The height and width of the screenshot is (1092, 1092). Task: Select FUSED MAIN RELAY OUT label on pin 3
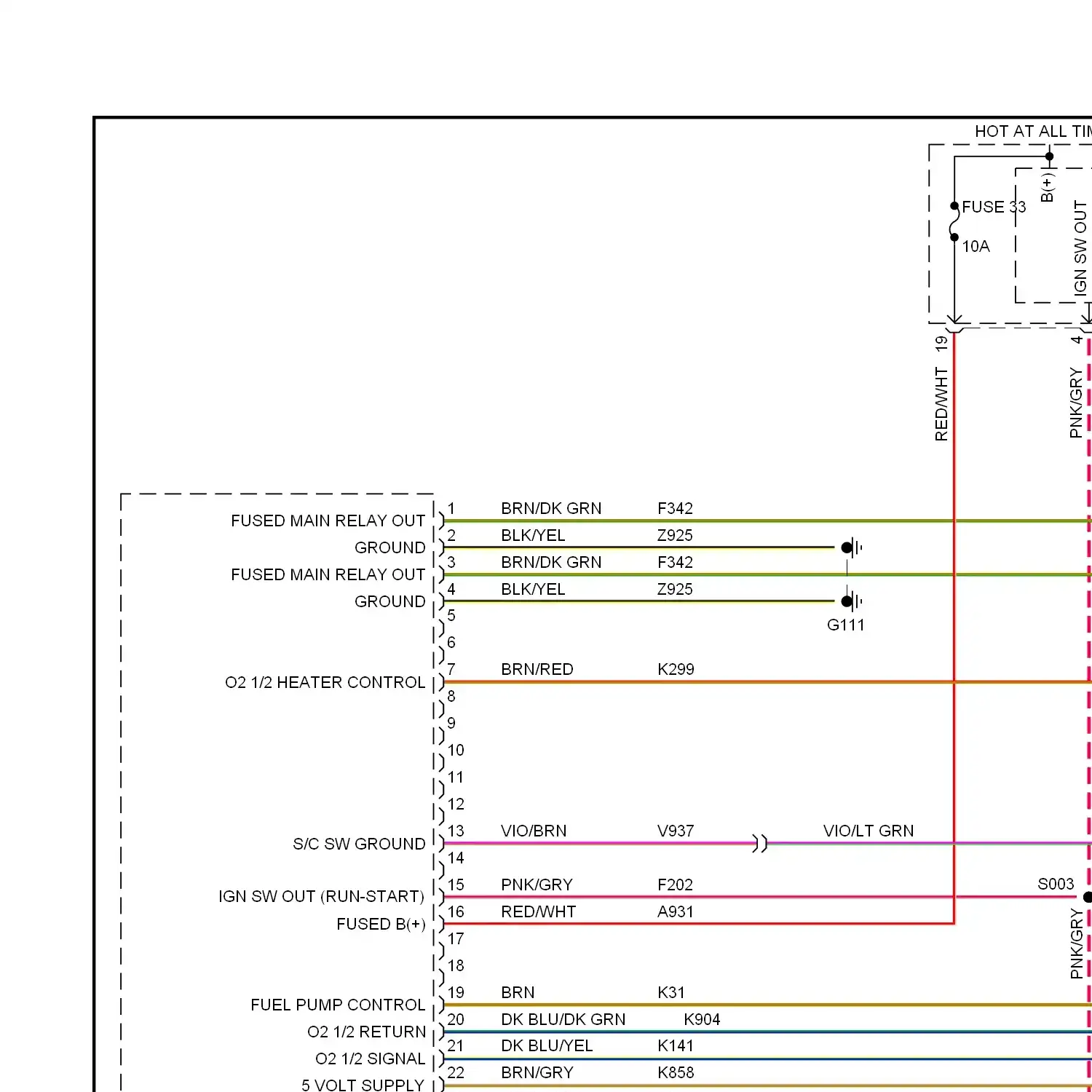(328, 574)
